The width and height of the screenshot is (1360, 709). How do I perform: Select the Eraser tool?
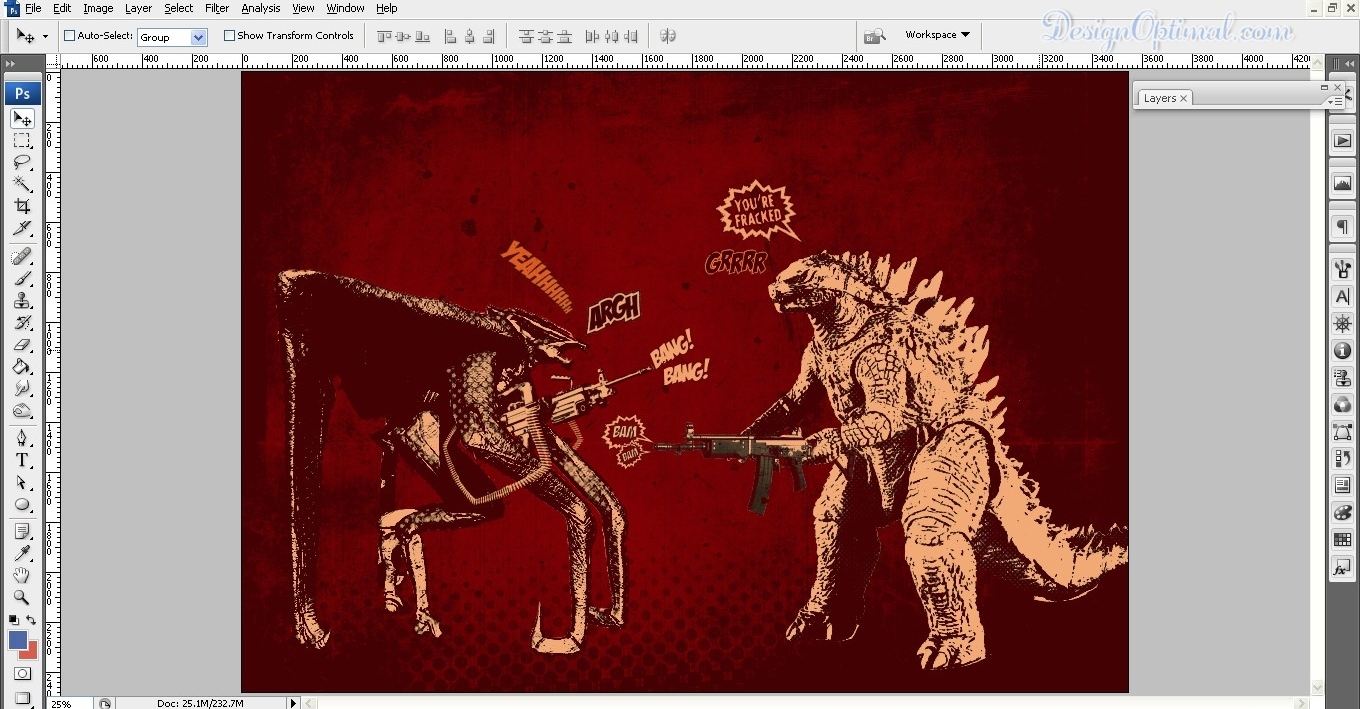(22, 344)
